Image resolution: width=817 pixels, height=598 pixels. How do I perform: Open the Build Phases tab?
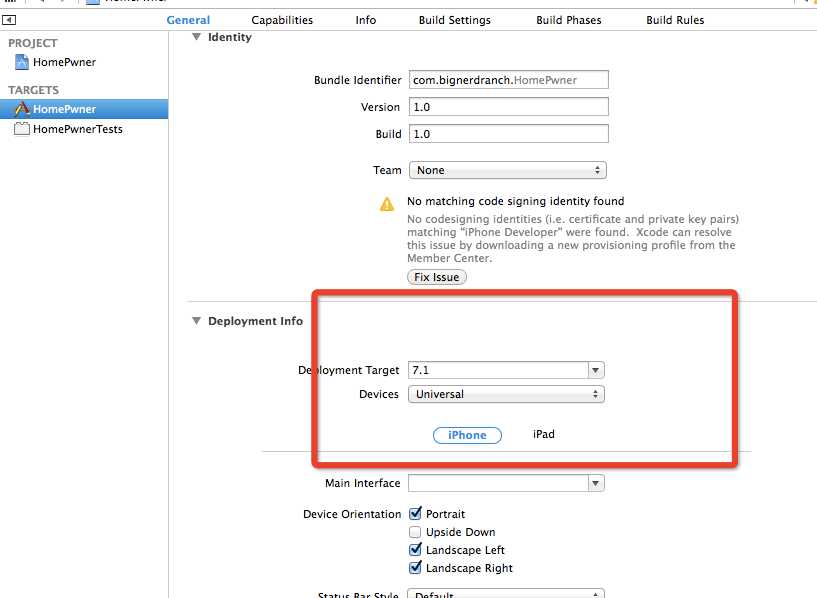569,20
